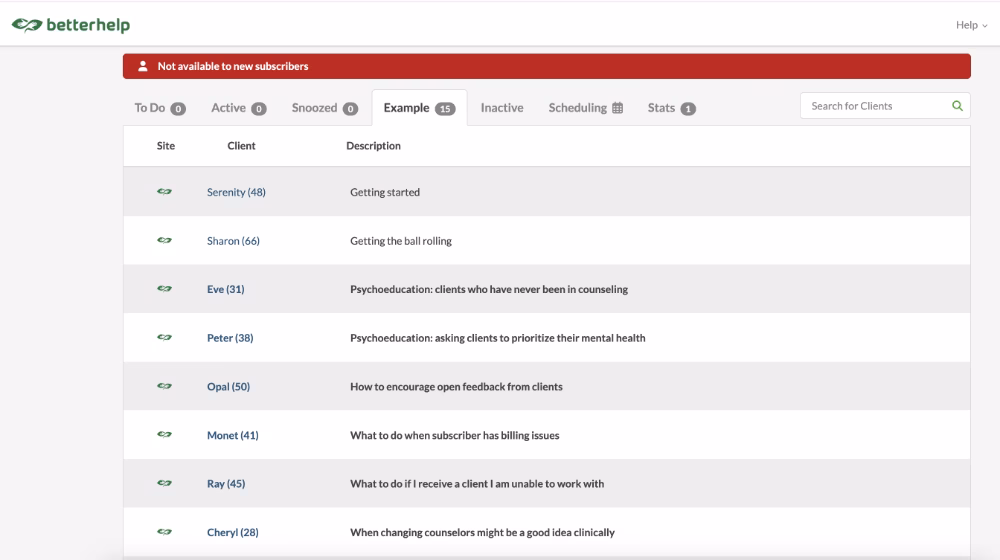1000x560 pixels.
Task: Click the Site column header
Action: (x=166, y=145)
